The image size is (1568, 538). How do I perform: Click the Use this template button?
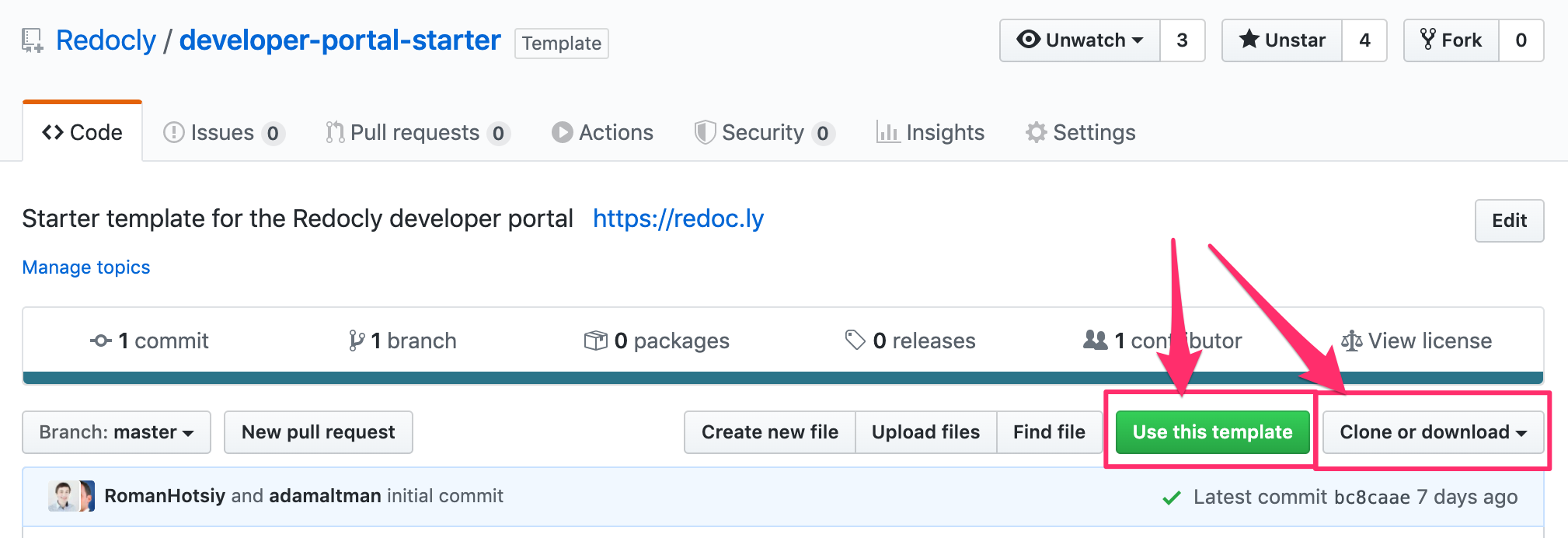coord(1212,432)
